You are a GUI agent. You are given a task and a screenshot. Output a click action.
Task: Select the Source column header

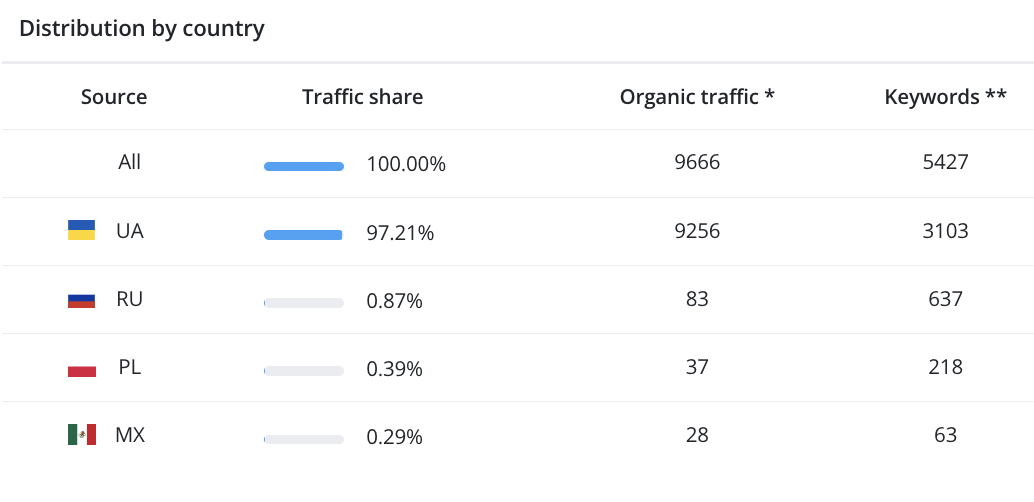point(114,97)
